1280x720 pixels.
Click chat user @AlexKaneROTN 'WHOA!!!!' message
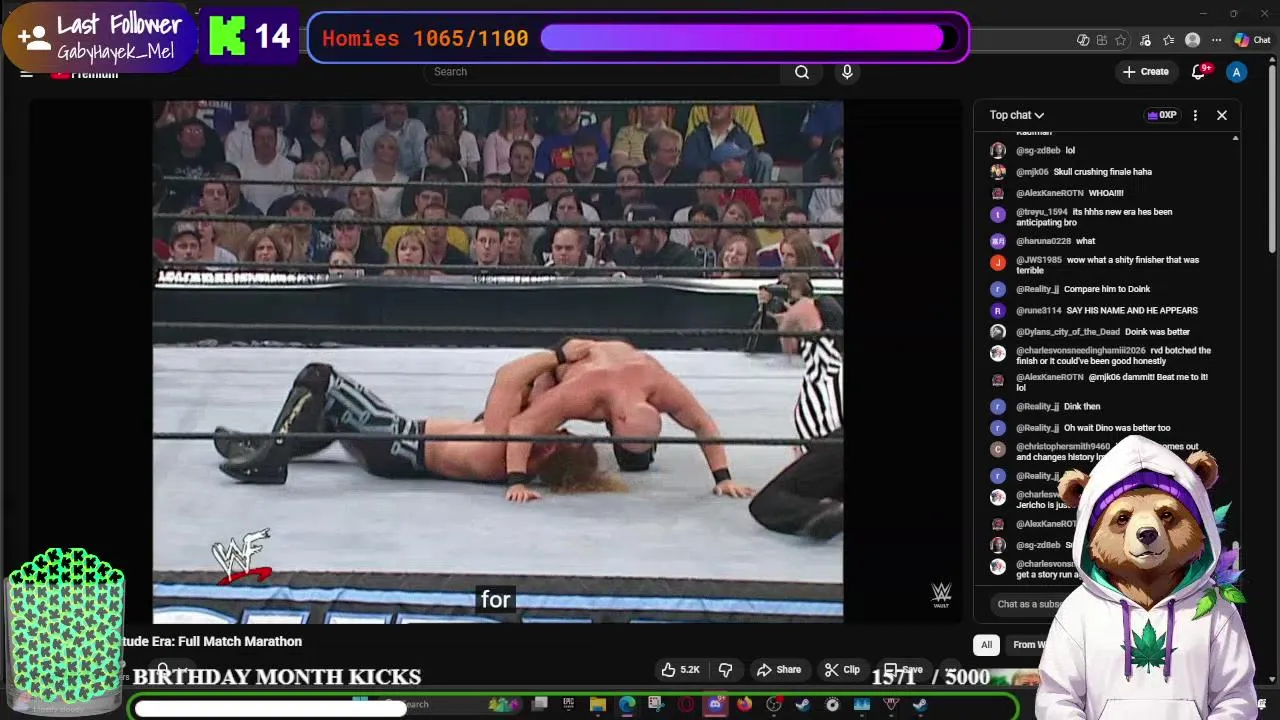(1069, 193)
